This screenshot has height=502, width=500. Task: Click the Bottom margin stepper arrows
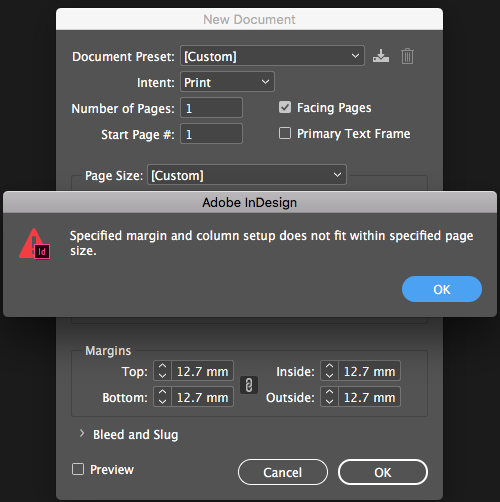pyautogui.click(x=162, y=397)
